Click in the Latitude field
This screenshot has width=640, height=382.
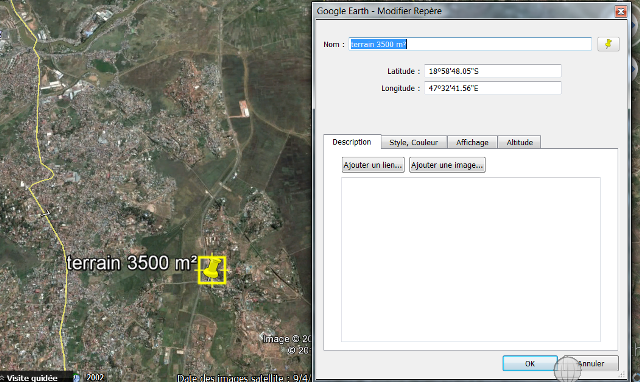[493, 71]
